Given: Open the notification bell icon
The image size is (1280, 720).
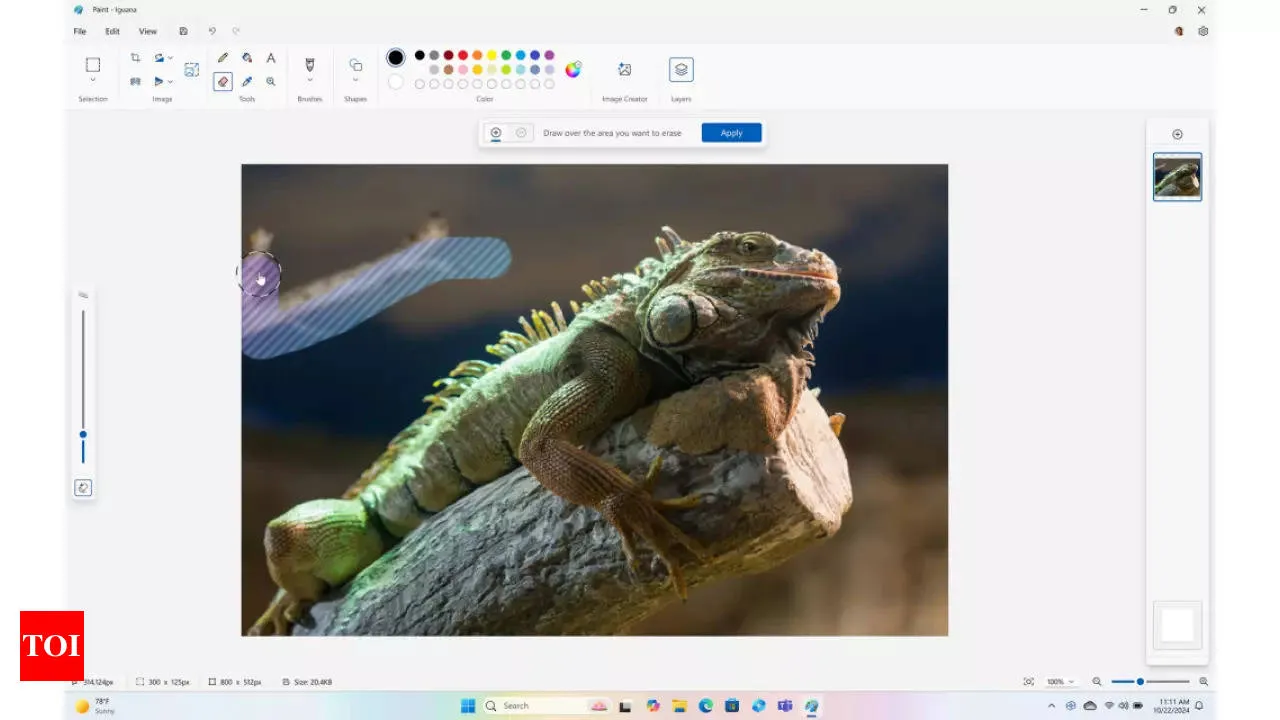Looking at the screenshot, I should tap(1199, 706).
